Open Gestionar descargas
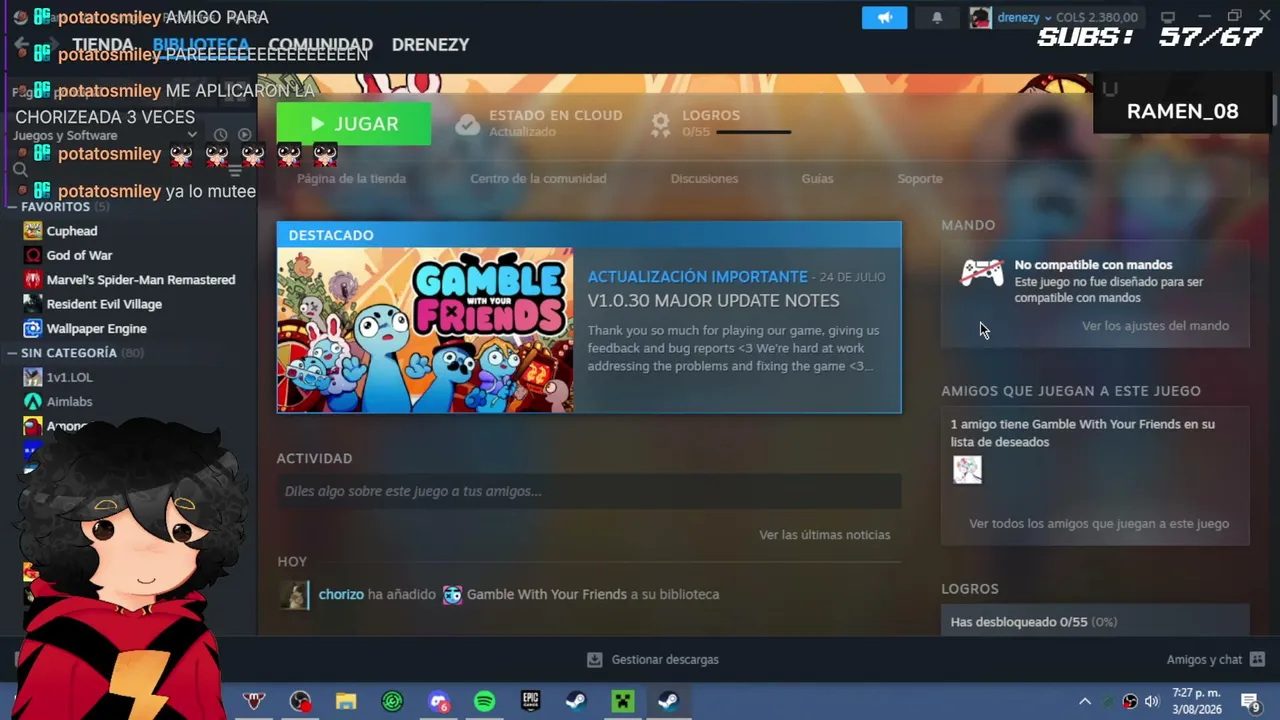1280x720 pixels. point(652,660)
